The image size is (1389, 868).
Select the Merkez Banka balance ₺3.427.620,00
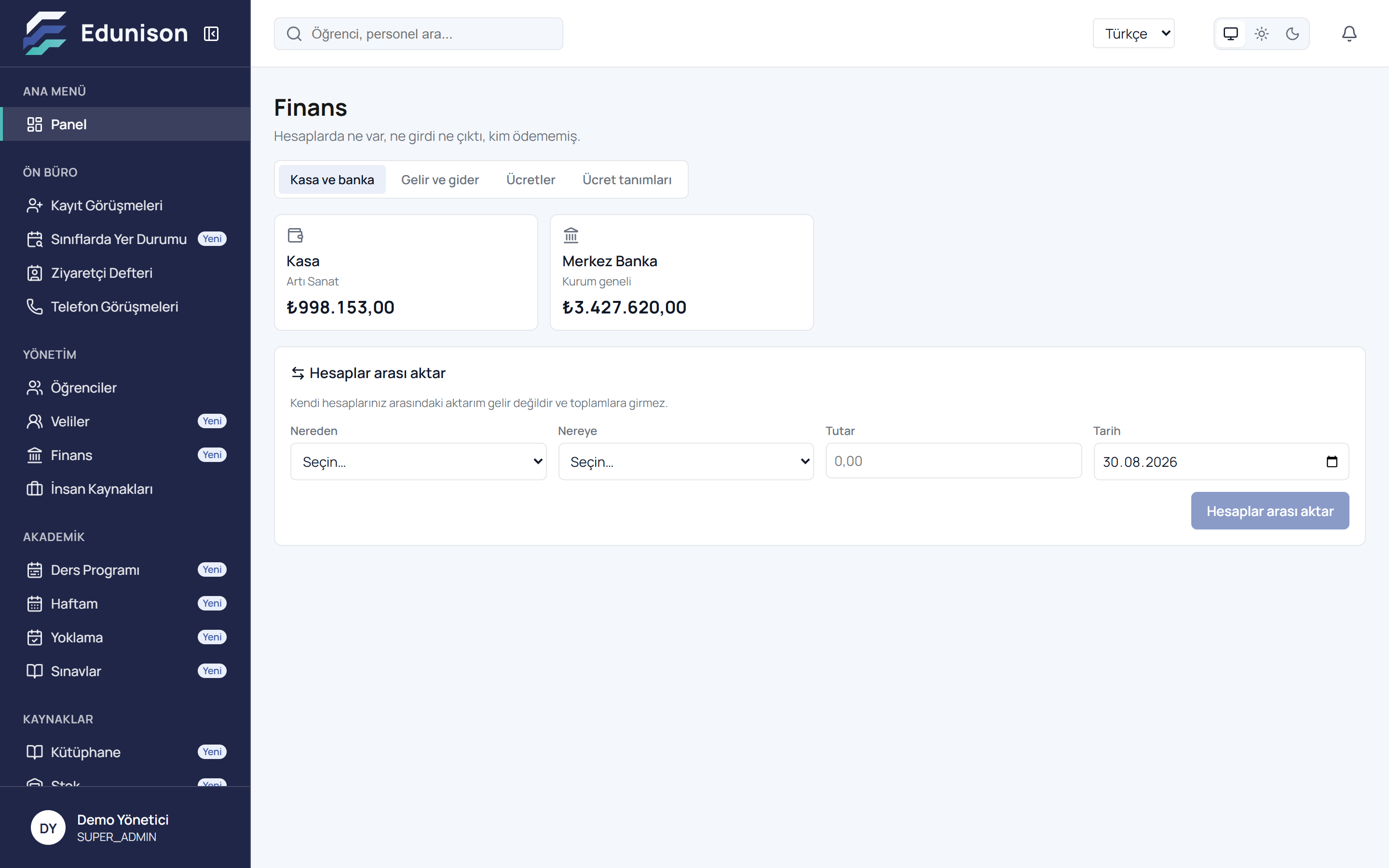pyautogui.click(x=625, y=308)
